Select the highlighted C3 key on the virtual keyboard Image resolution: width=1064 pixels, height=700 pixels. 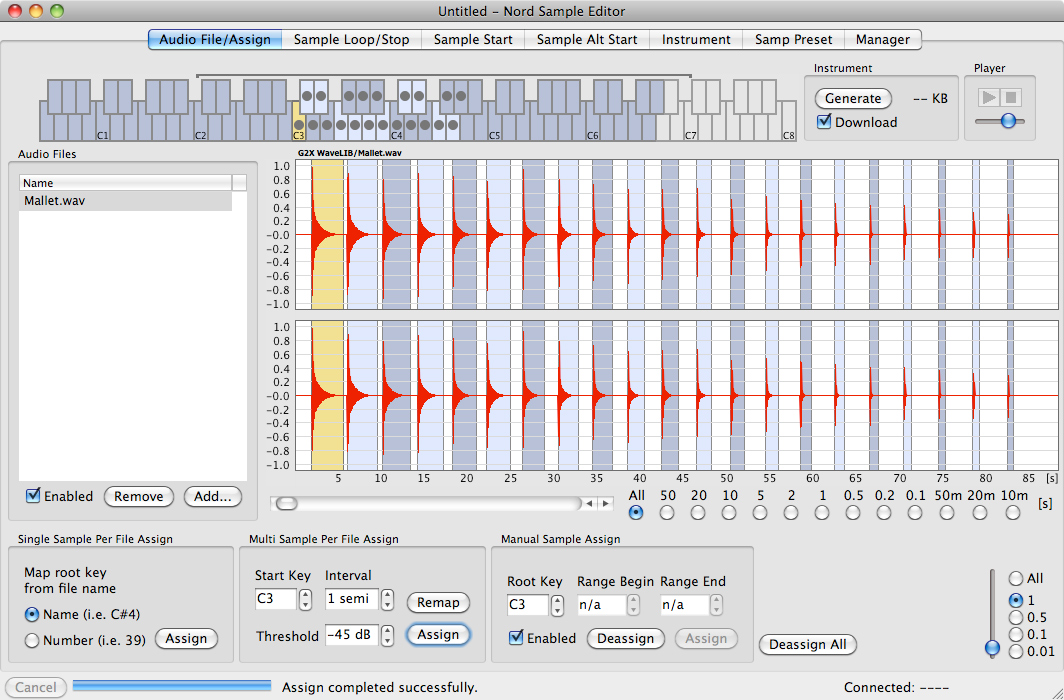pyautogui.click(x=297, y=120)
